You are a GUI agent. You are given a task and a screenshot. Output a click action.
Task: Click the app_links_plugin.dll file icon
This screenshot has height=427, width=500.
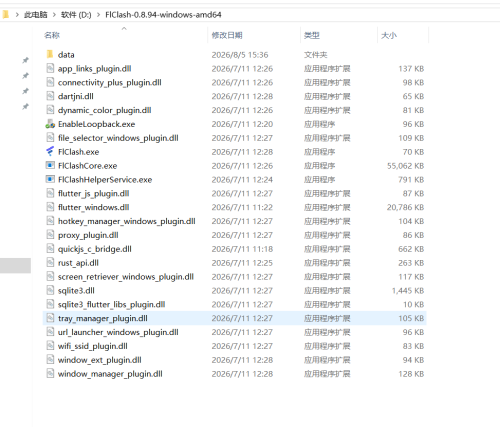pyautogui.click(x=50, y=68)
